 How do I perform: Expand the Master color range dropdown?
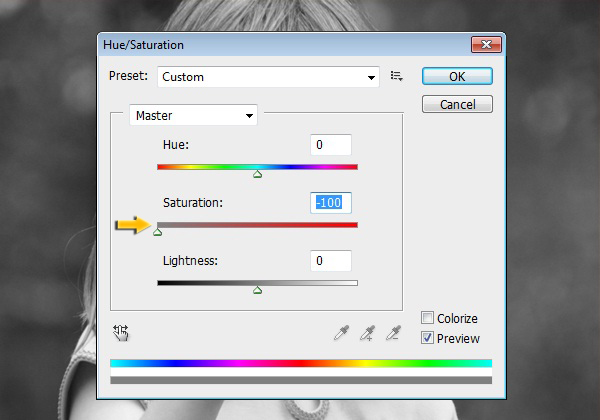[193, 116]
